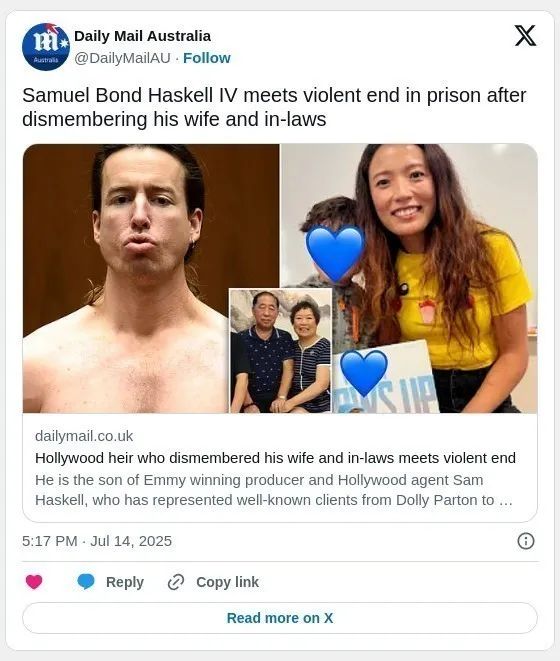Open the shirtless man photo thumbnail
Viewport: 560px width, 661px height.
127,278
